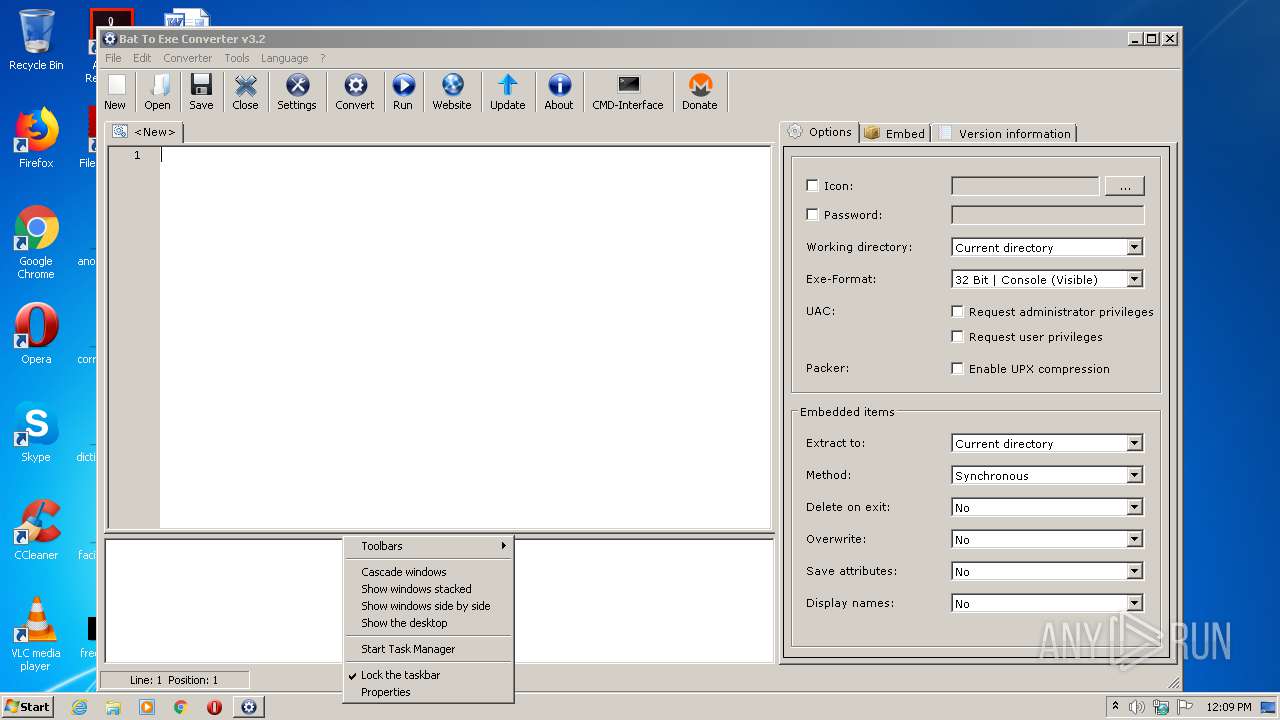Open Windows Media Player taskbar icon

(x=147, y=707)
